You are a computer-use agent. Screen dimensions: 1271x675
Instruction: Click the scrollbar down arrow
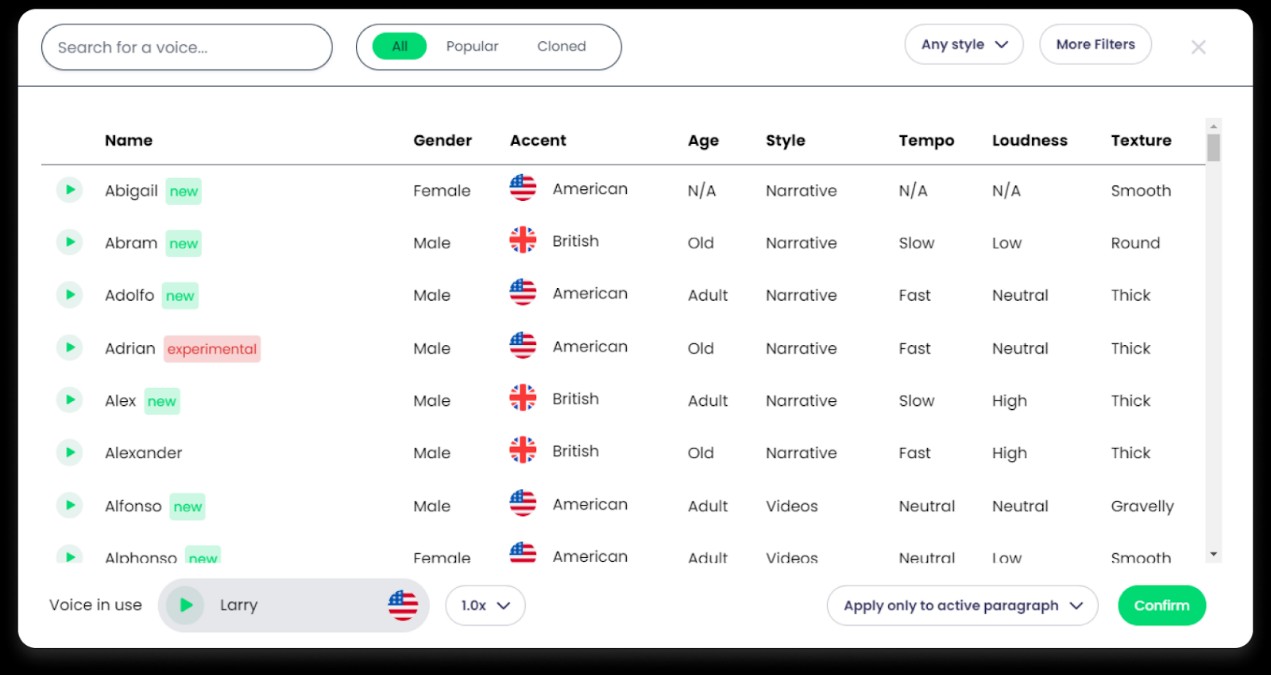[x=1213, y=554]
